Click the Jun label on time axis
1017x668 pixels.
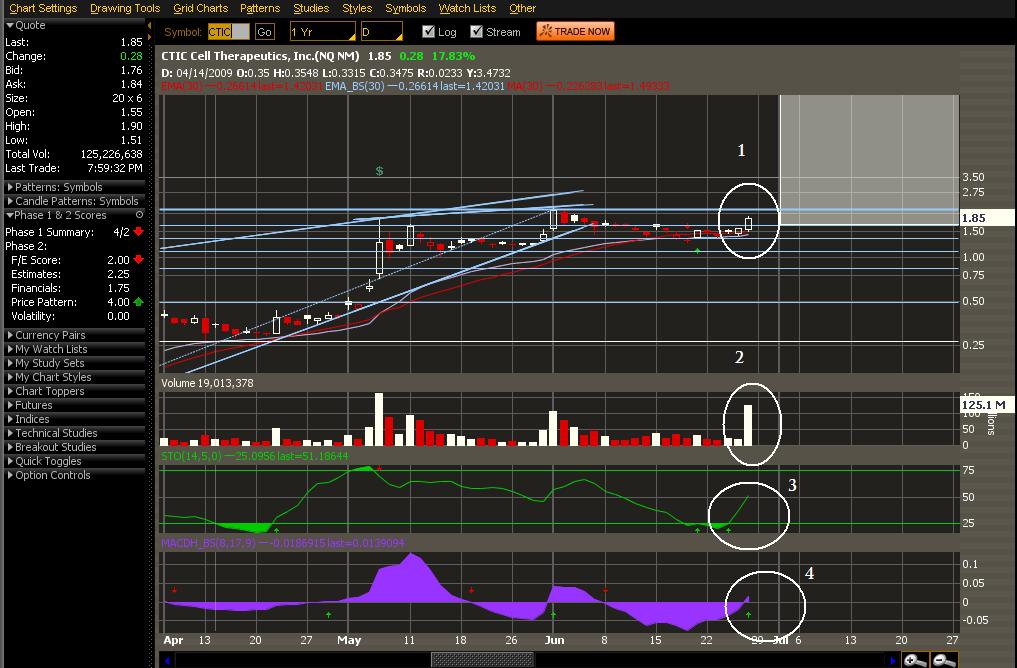(x=554, y=640)
